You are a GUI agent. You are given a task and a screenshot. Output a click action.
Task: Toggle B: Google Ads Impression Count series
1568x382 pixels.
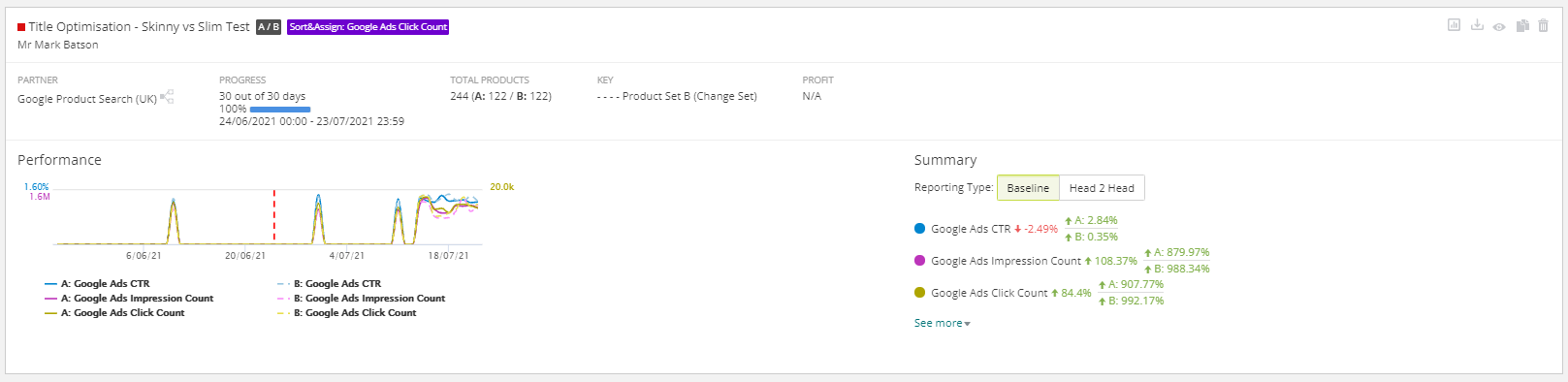(x=361, y=299)
